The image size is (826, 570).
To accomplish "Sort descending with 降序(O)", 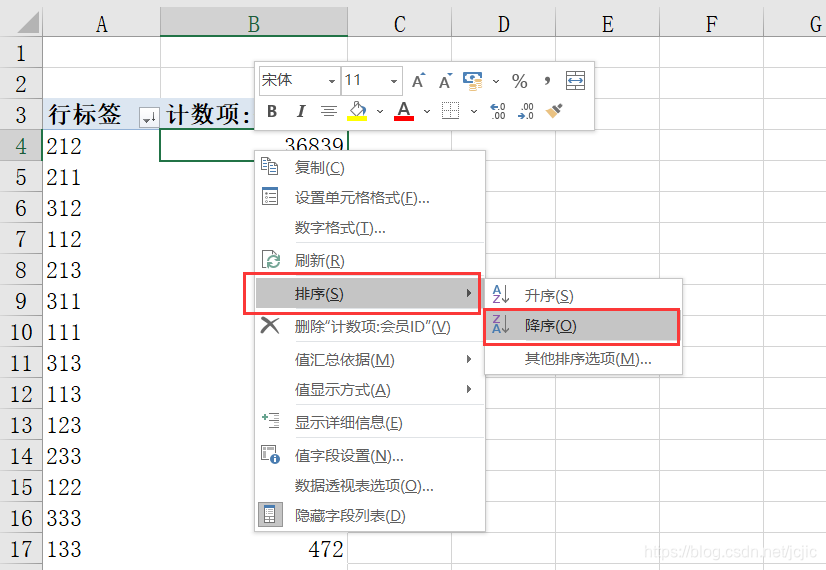I will click(x=582, y=326).
